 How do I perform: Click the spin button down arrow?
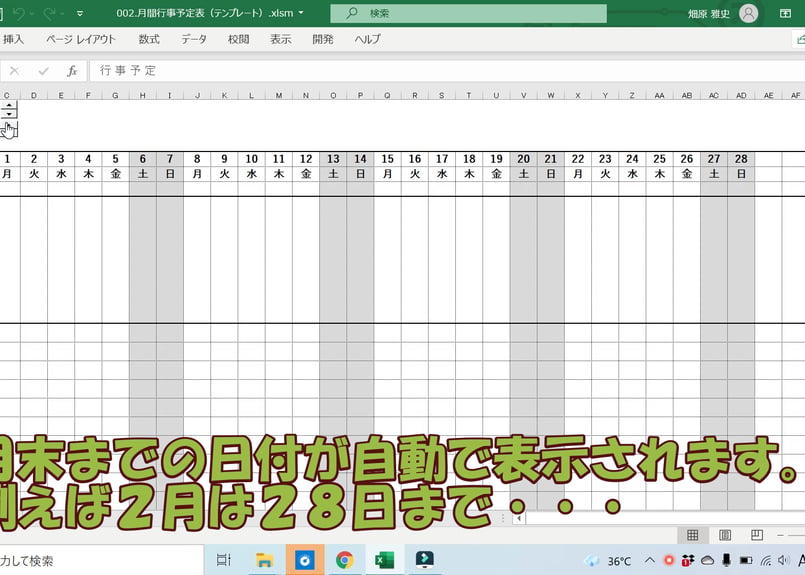9,113
